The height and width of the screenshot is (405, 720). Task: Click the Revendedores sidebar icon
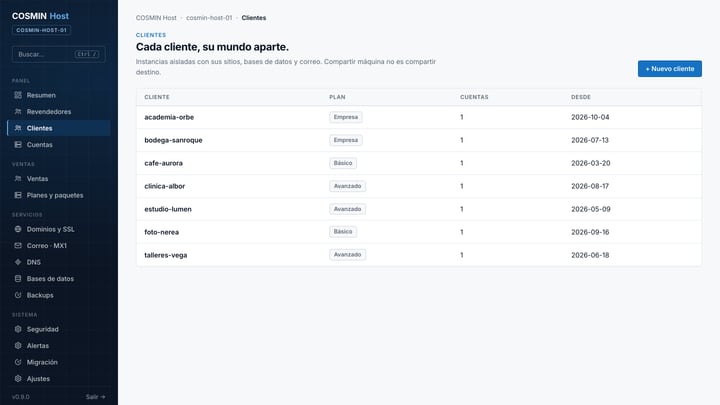(18, 112)
